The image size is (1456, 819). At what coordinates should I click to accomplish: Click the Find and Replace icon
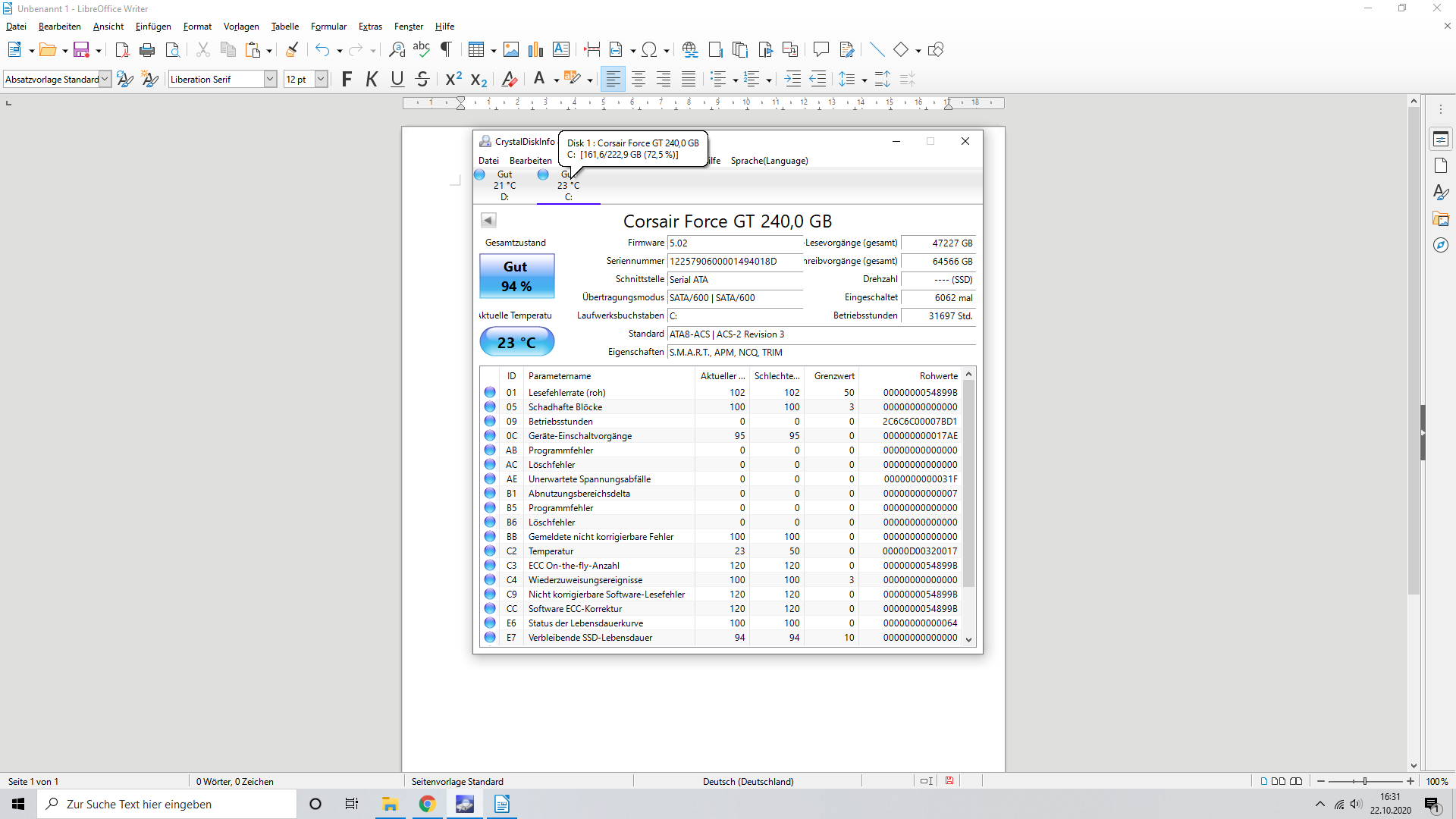[397, 50]
